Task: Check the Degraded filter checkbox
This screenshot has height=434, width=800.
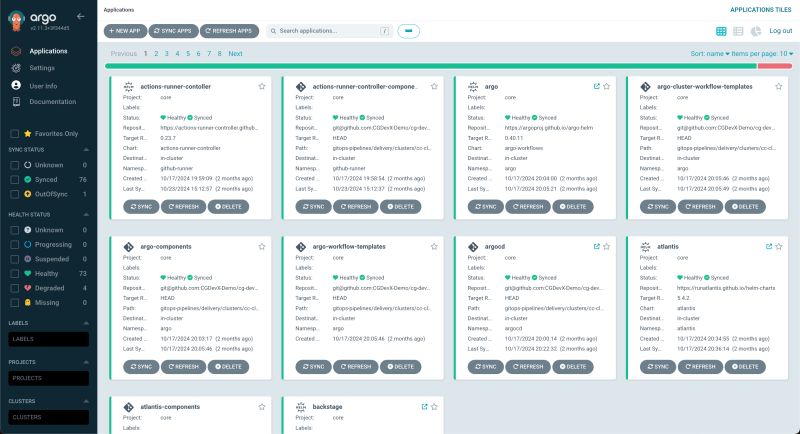Action: click(x=14, y=288)
